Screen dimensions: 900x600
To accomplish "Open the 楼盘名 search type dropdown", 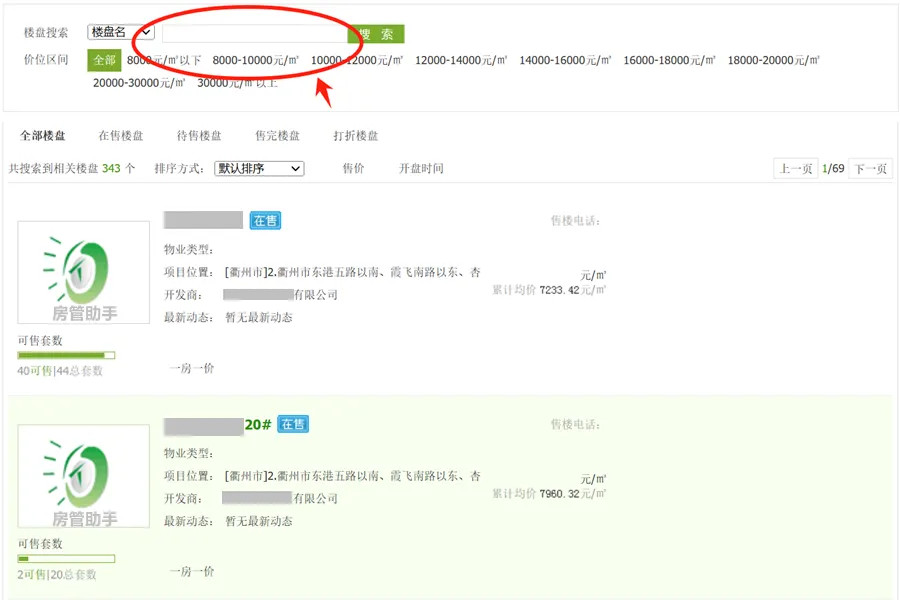I will pyautogui.click(x=120, y=31).
